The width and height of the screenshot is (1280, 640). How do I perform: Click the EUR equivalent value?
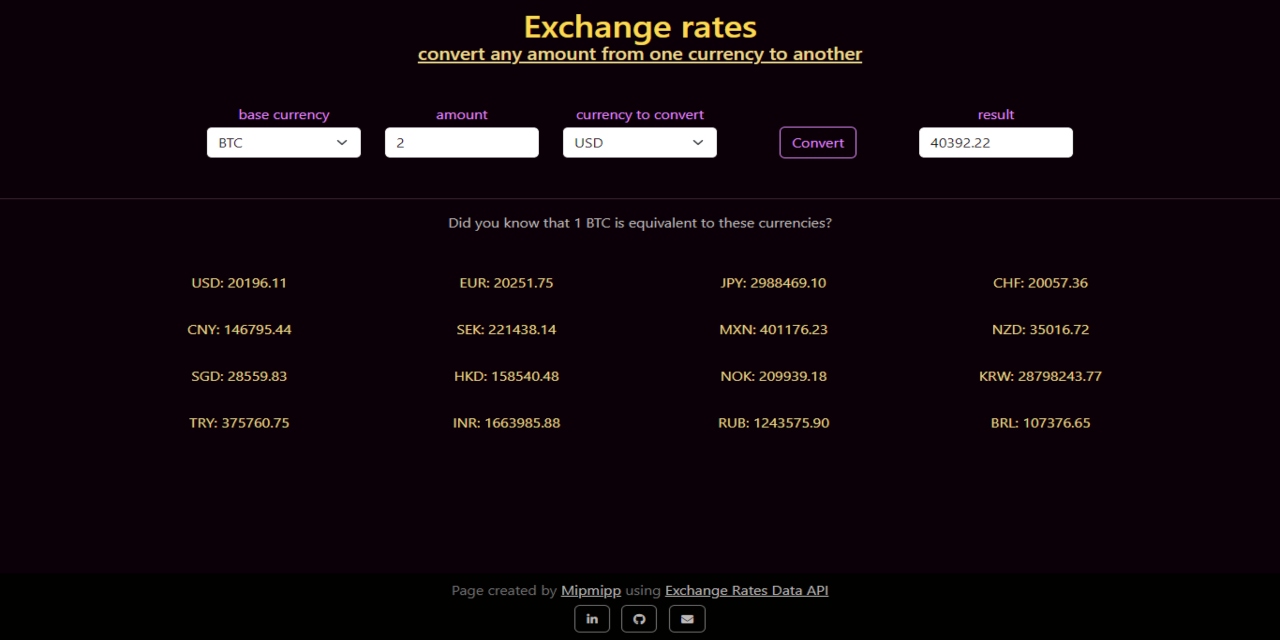[506, 283]
